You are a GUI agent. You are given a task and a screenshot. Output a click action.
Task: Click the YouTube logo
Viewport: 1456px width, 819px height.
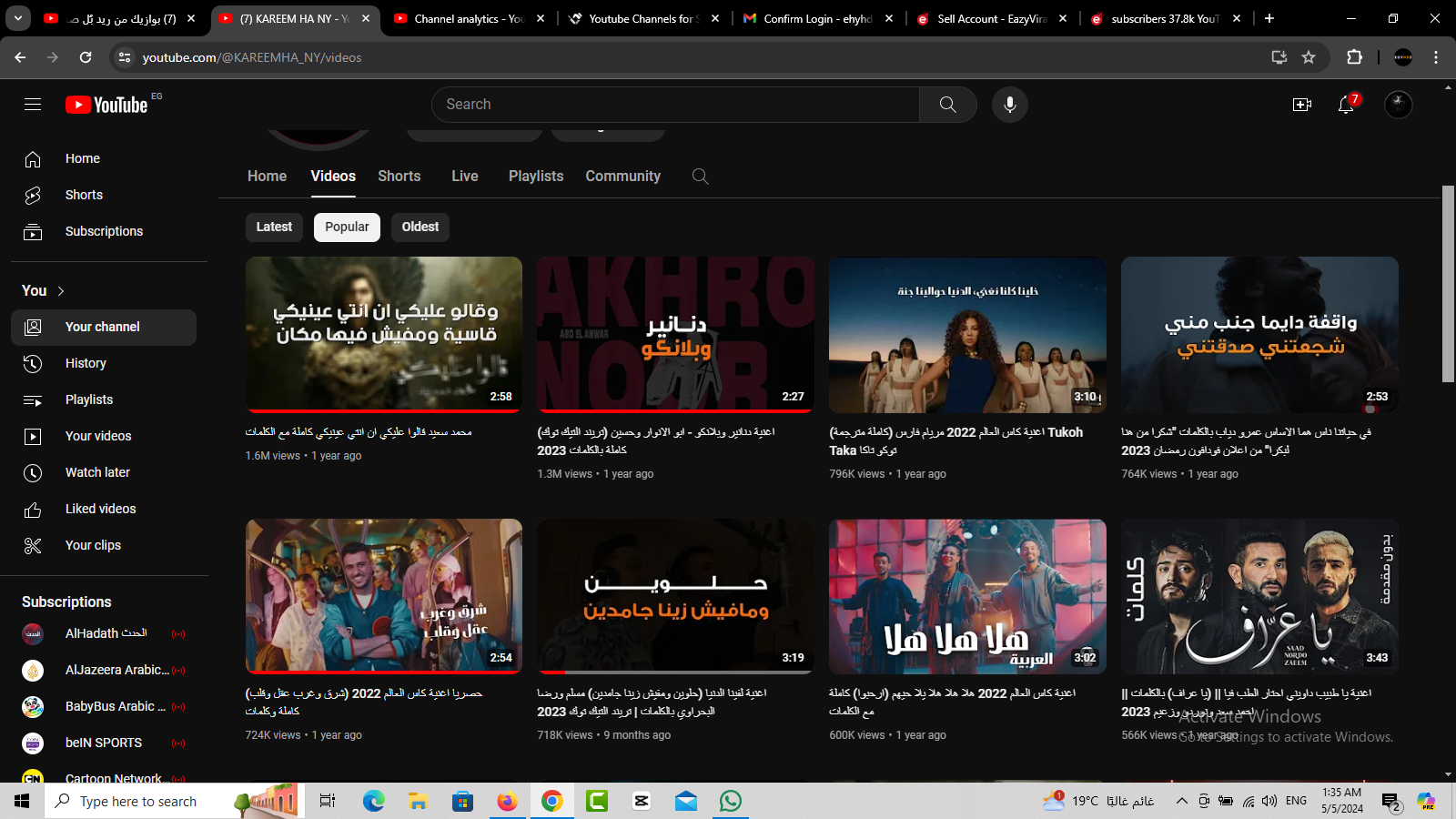[x=107, y=105]
